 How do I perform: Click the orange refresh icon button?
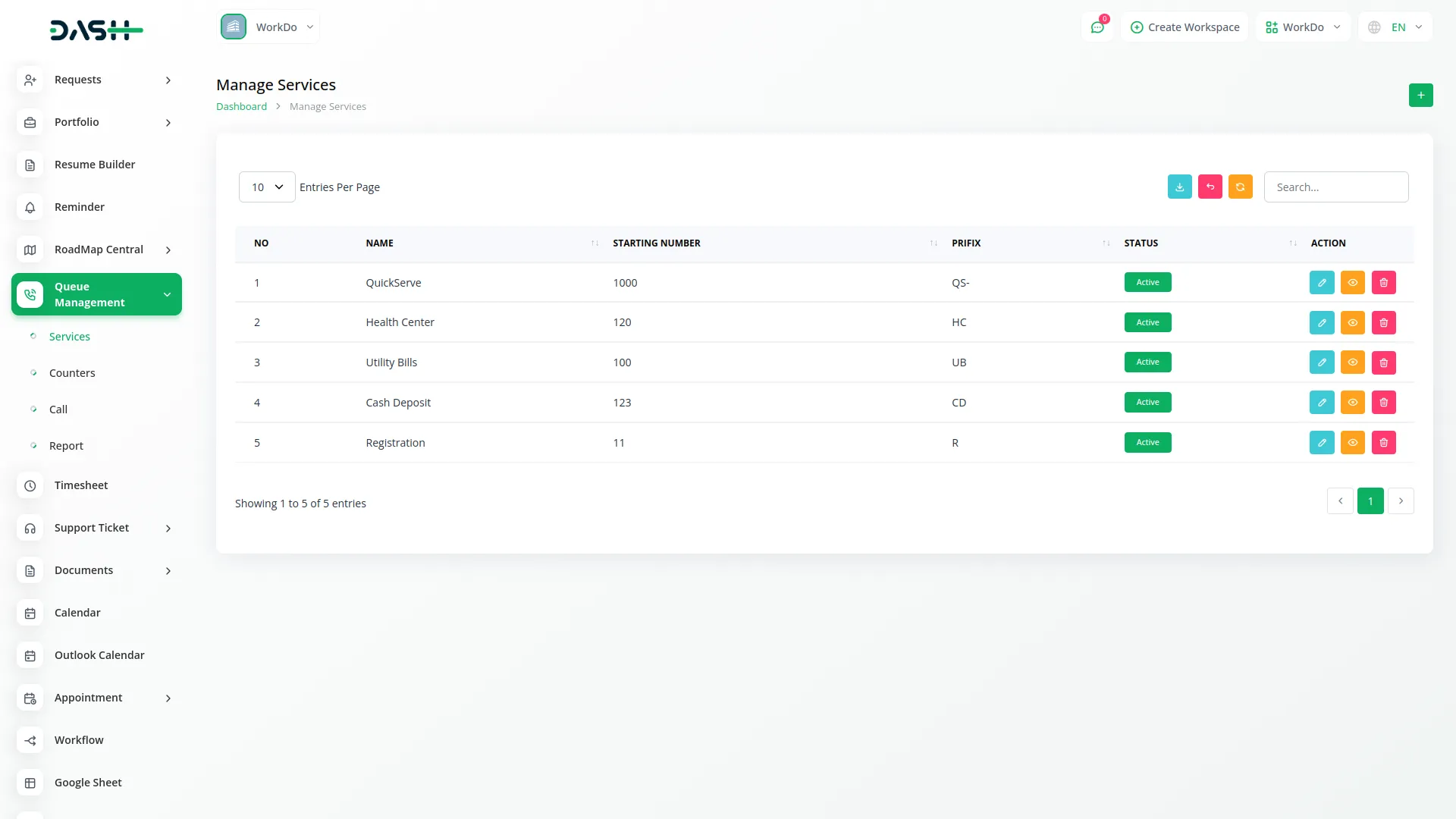[1240, 187]
